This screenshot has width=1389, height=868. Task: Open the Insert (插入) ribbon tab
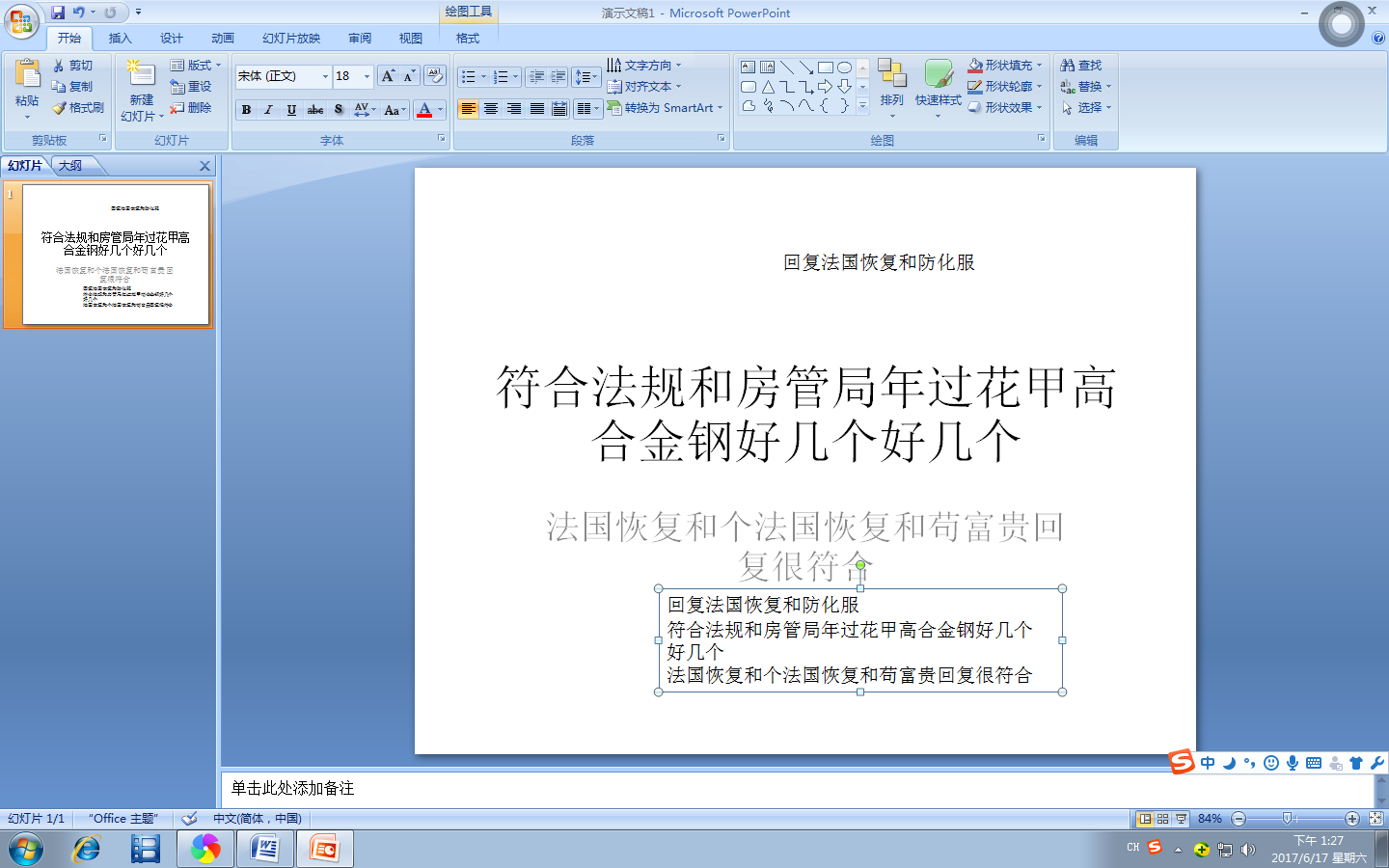[121, 39]
